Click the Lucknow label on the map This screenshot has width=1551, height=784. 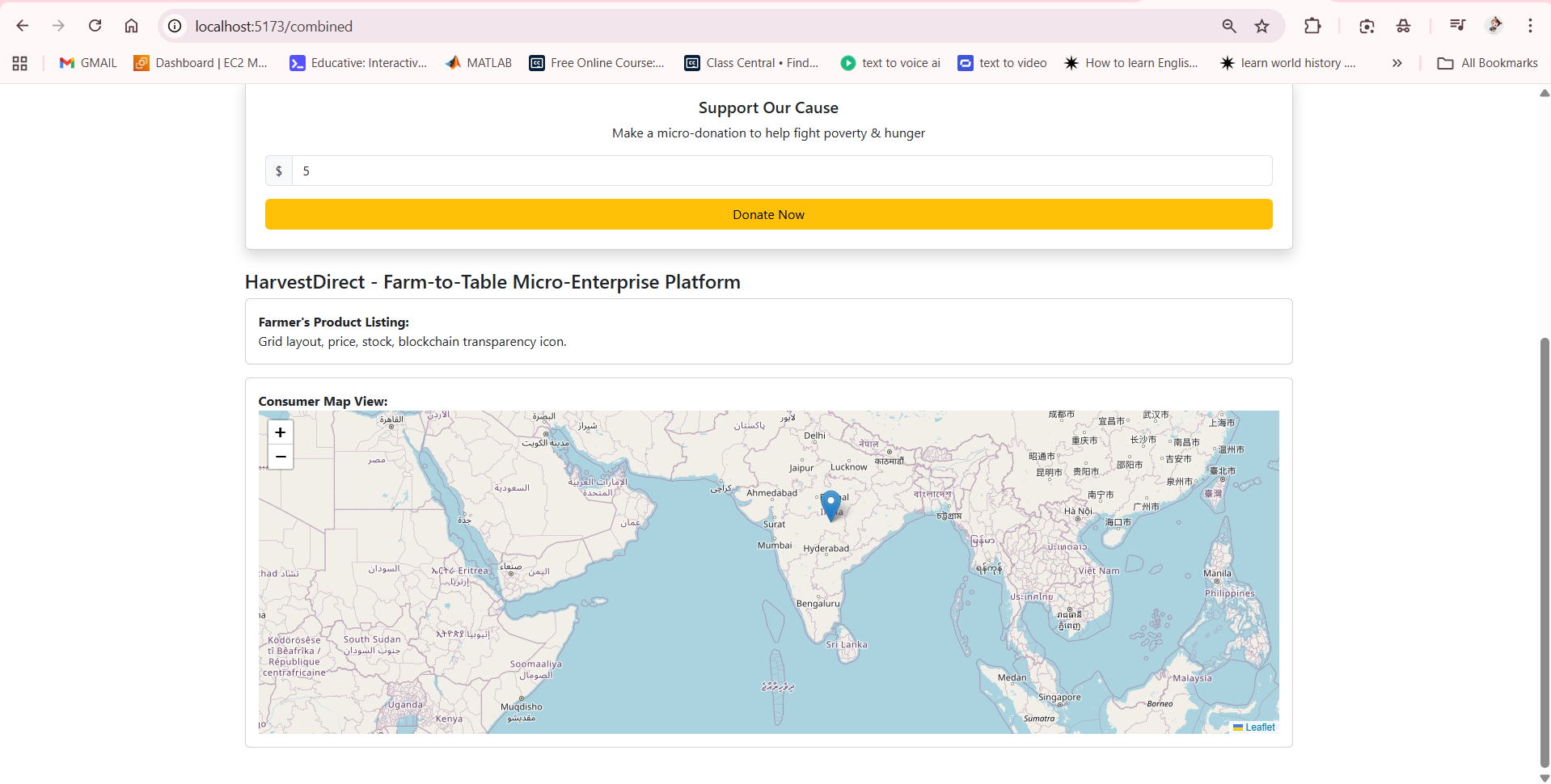pyautogui.click(x=848, y=467)
